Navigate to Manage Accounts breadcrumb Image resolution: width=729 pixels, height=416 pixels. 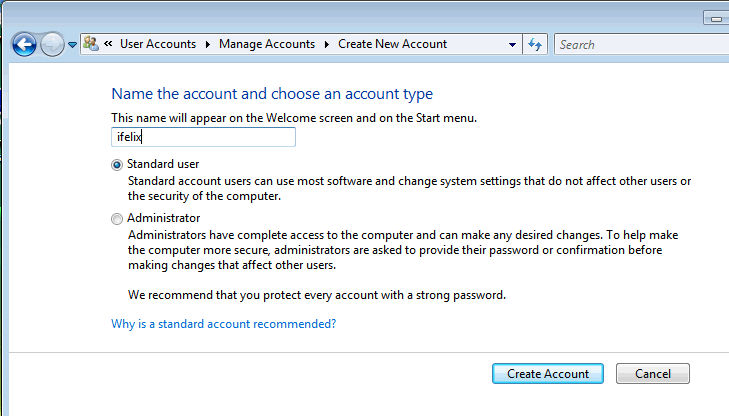point(266,44)
